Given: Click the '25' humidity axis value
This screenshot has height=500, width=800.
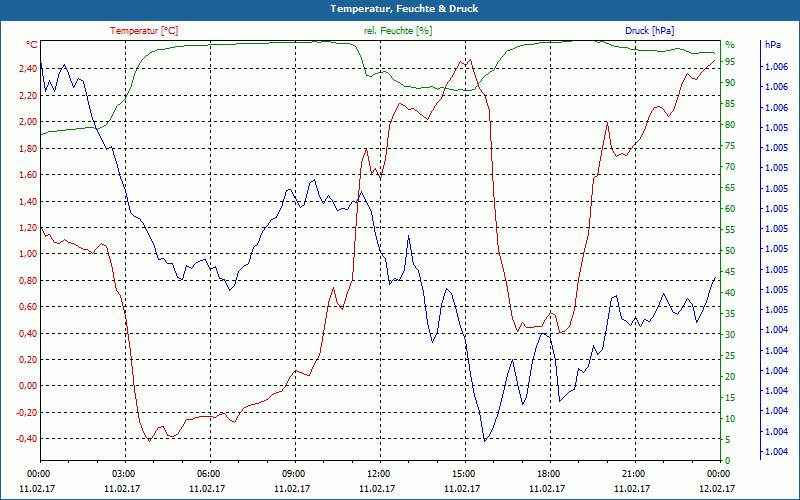Looking at the screenshot, I should [730, 356].
